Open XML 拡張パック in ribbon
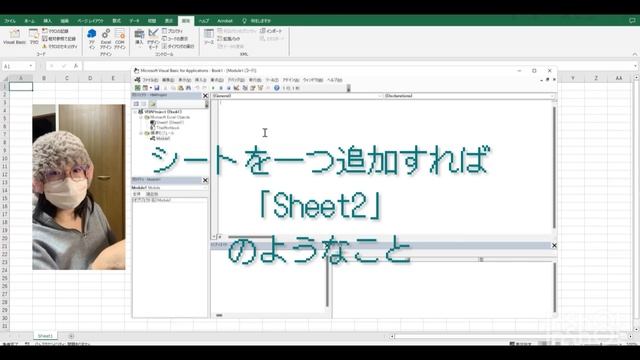640x360 pixels. point(229,39)
